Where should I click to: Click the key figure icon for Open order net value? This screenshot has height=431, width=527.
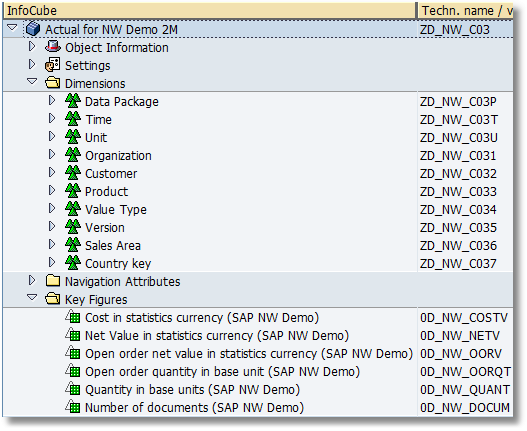[x=73, y=353]
